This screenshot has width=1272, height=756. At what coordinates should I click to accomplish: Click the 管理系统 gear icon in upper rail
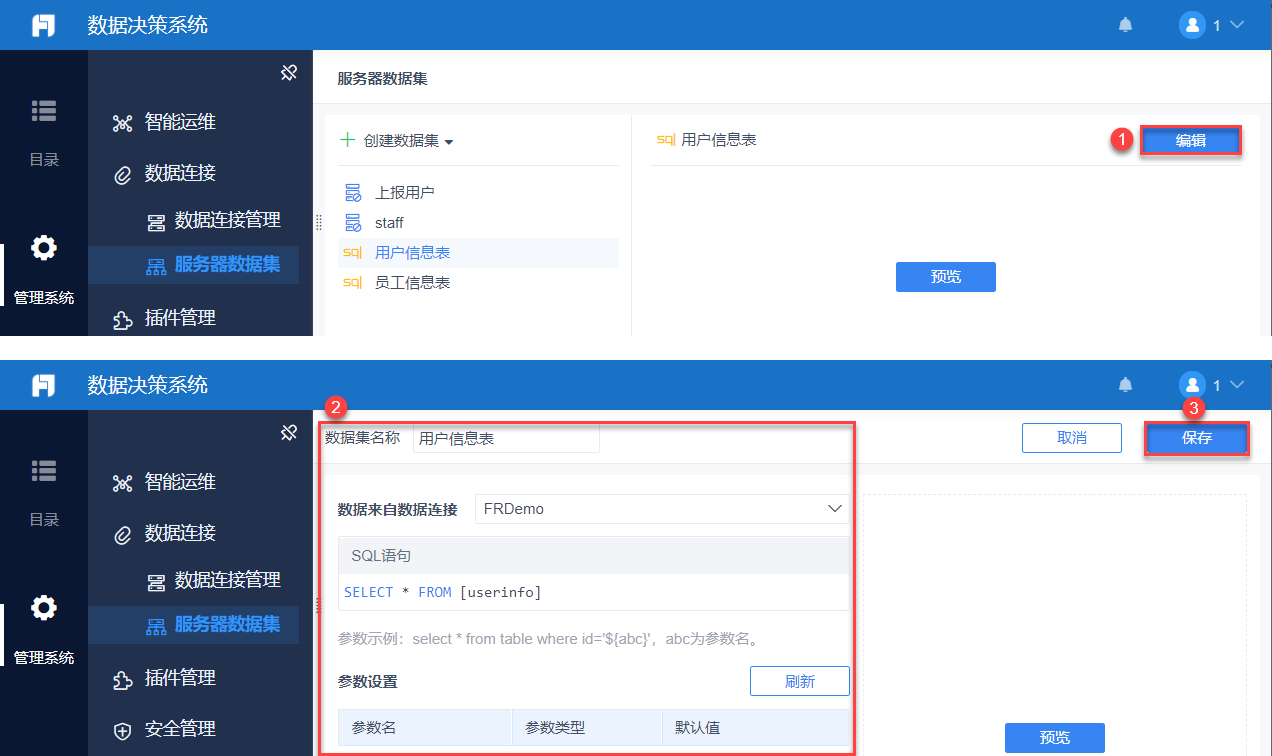[44, 248]
